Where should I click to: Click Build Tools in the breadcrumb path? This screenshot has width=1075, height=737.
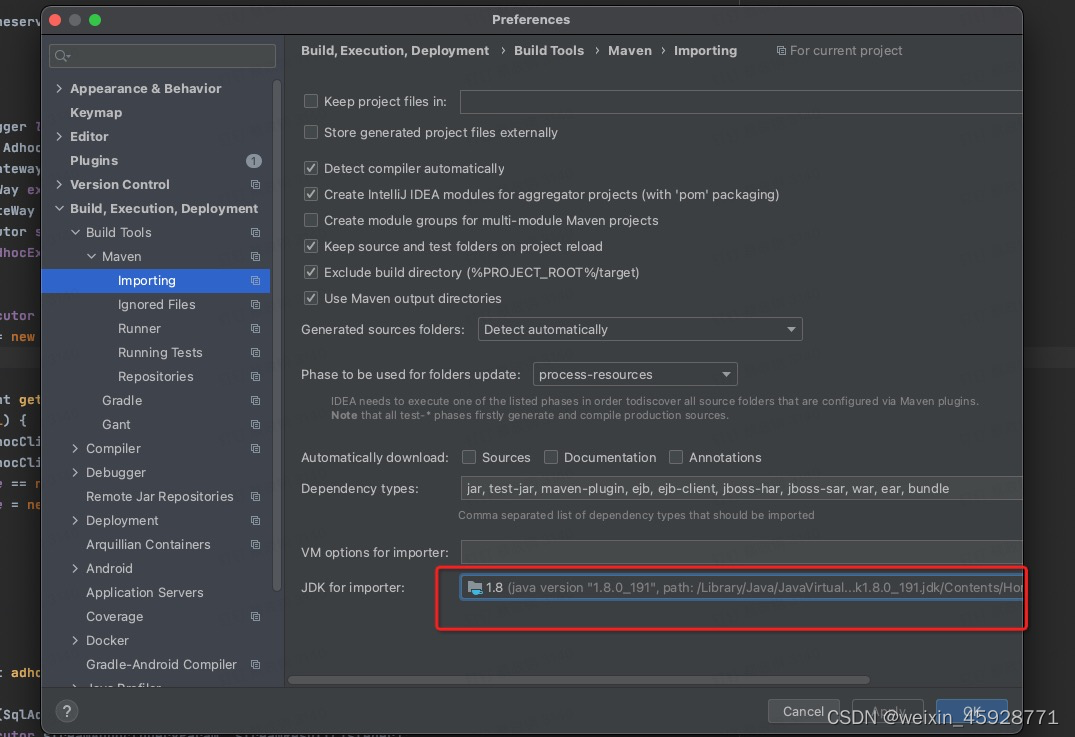click(x=549, y=50)
